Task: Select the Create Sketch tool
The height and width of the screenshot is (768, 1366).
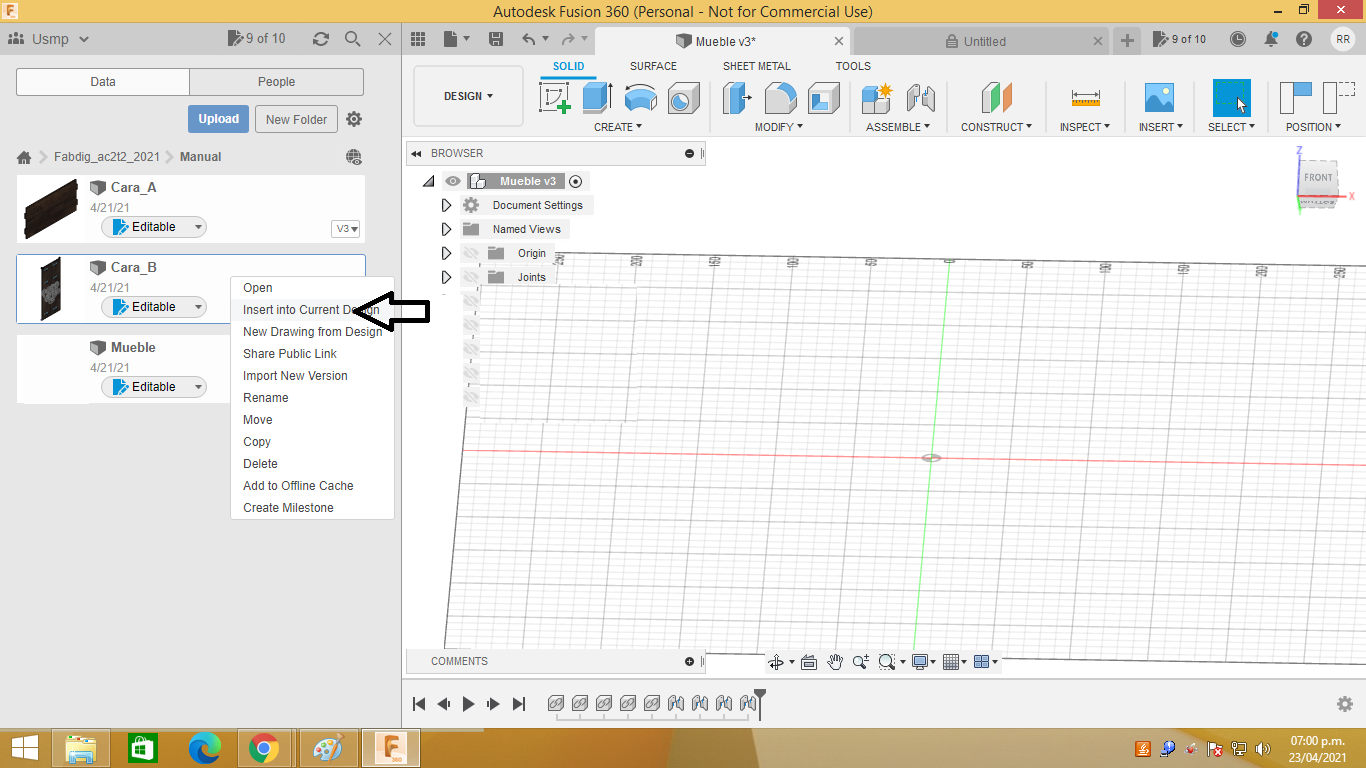Action: pyautogui.click(x=556, y=95)
